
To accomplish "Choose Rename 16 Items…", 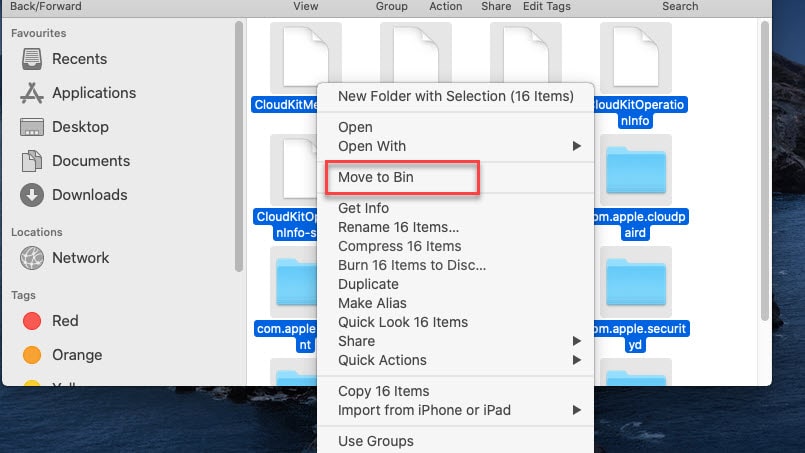I will click(455, 227).
